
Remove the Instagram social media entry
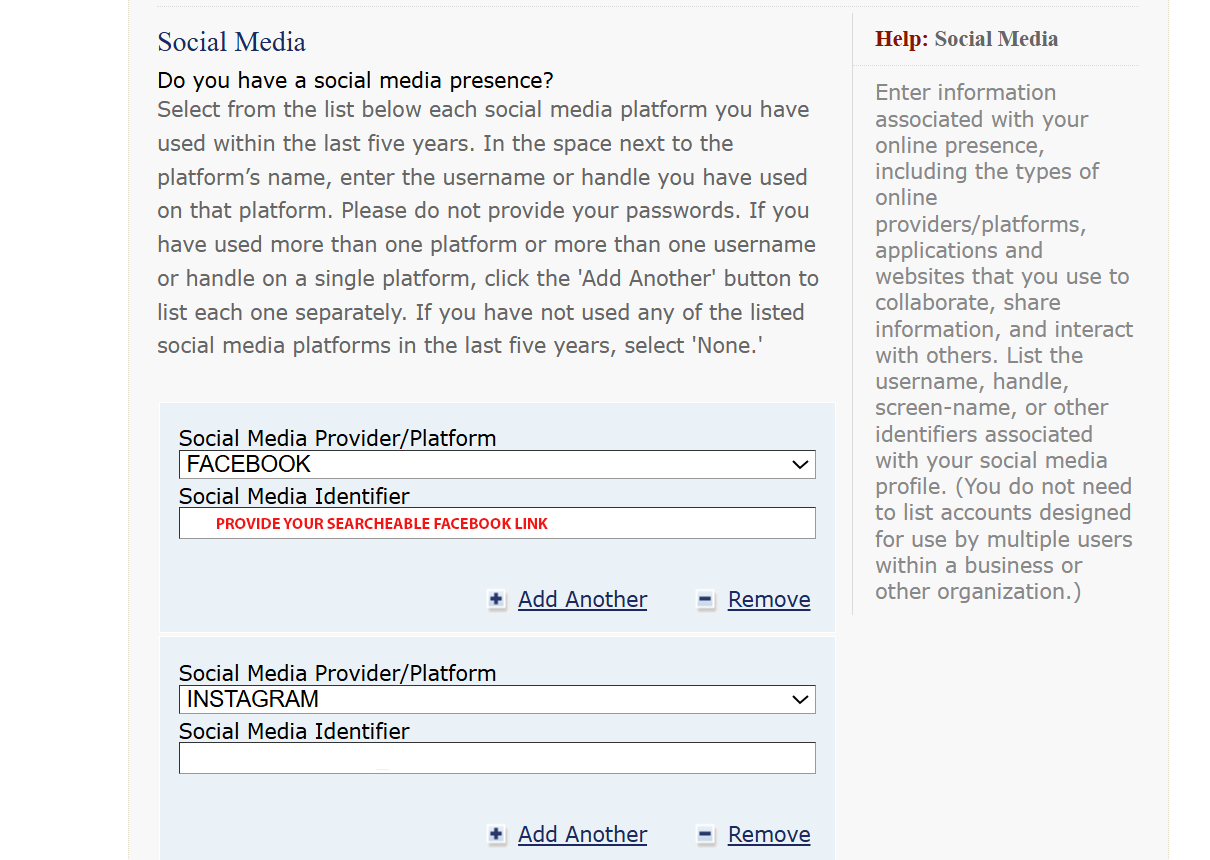(x=768, y=835)
